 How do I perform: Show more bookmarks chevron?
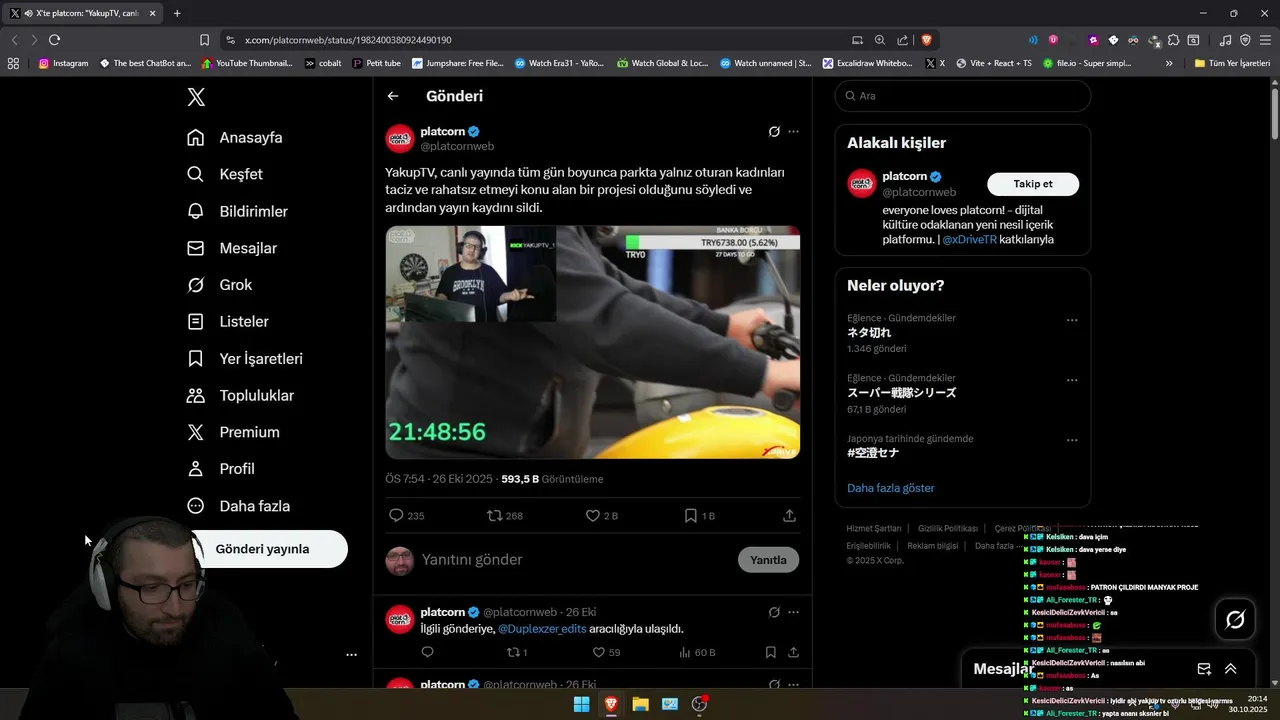(1169, 63)
